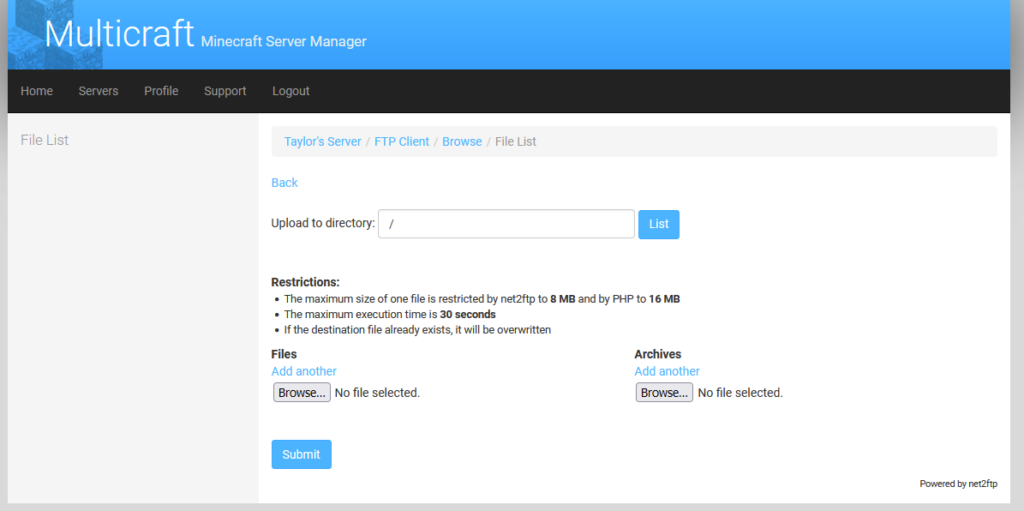Open the Home menu item
This screenshot has width=1024, height=511.
(x=37, y=91)
